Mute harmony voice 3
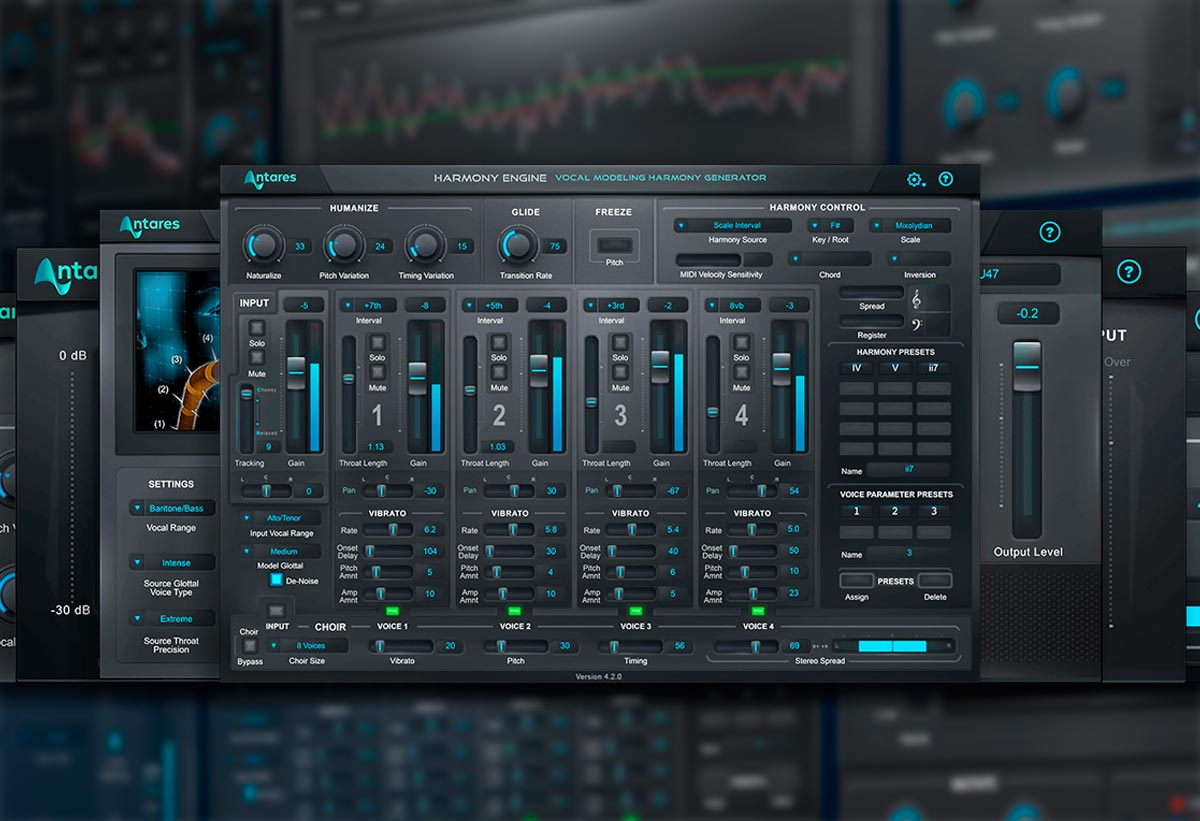Image resolution: width=1200 pixels, height=821 pixels. (x=620, y=372)
